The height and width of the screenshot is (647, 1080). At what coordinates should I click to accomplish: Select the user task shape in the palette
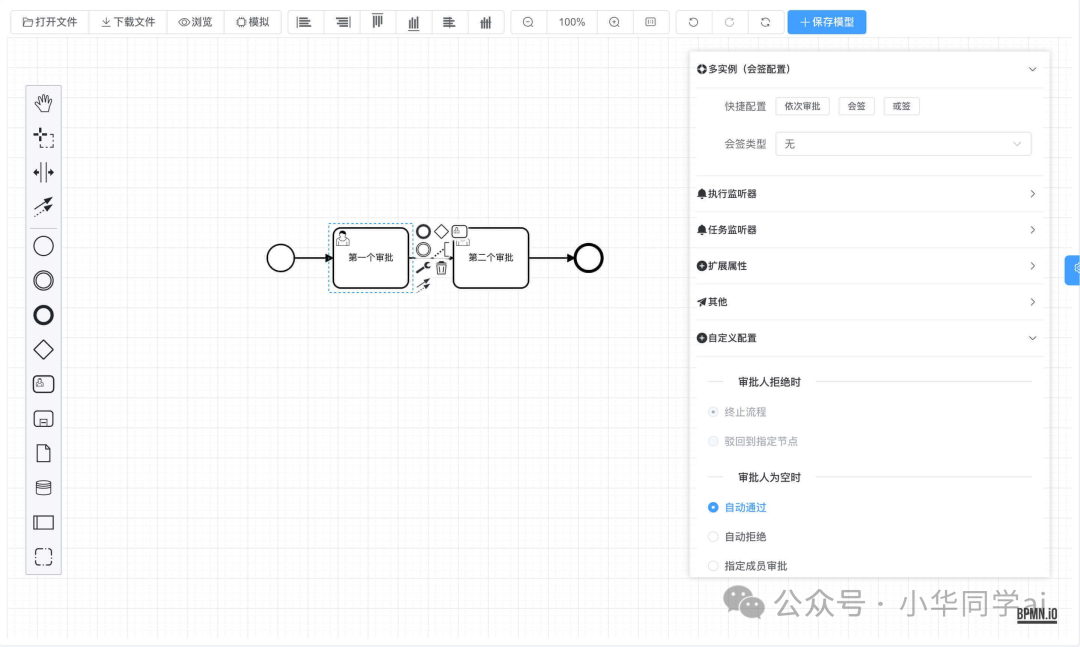[43, 383]
